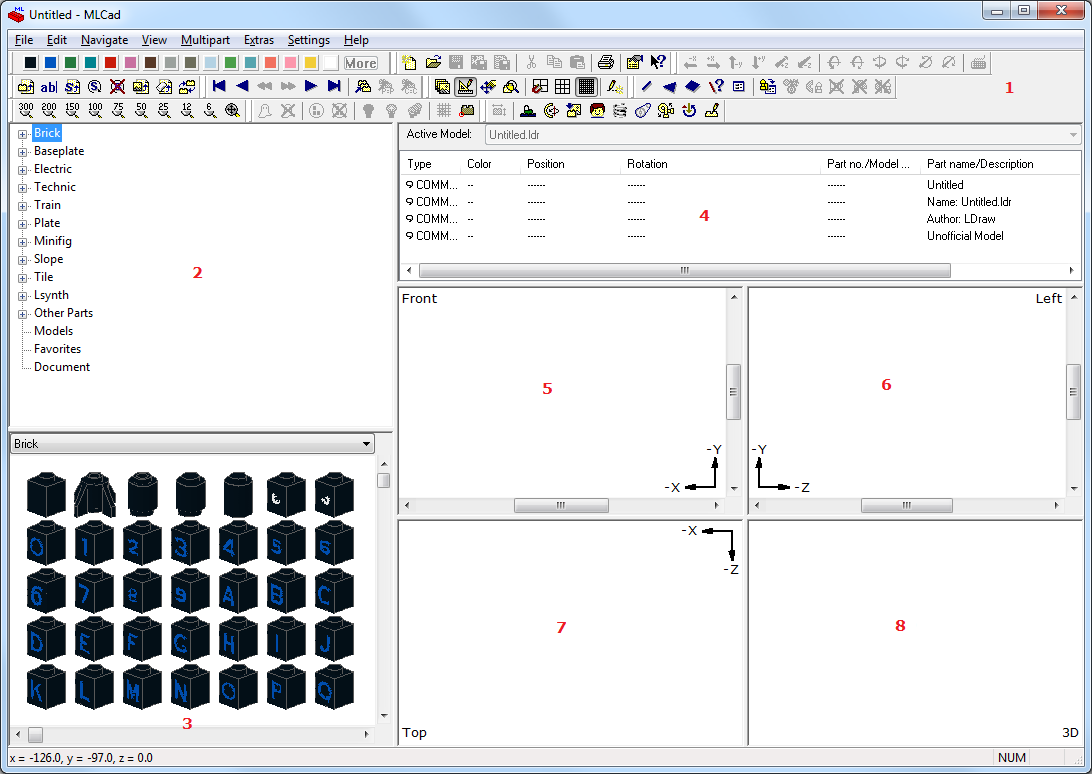Add a quad primitive
The width and height of the screenshot is (1092, 774).
pyautogui.click(x=692, y=86)
